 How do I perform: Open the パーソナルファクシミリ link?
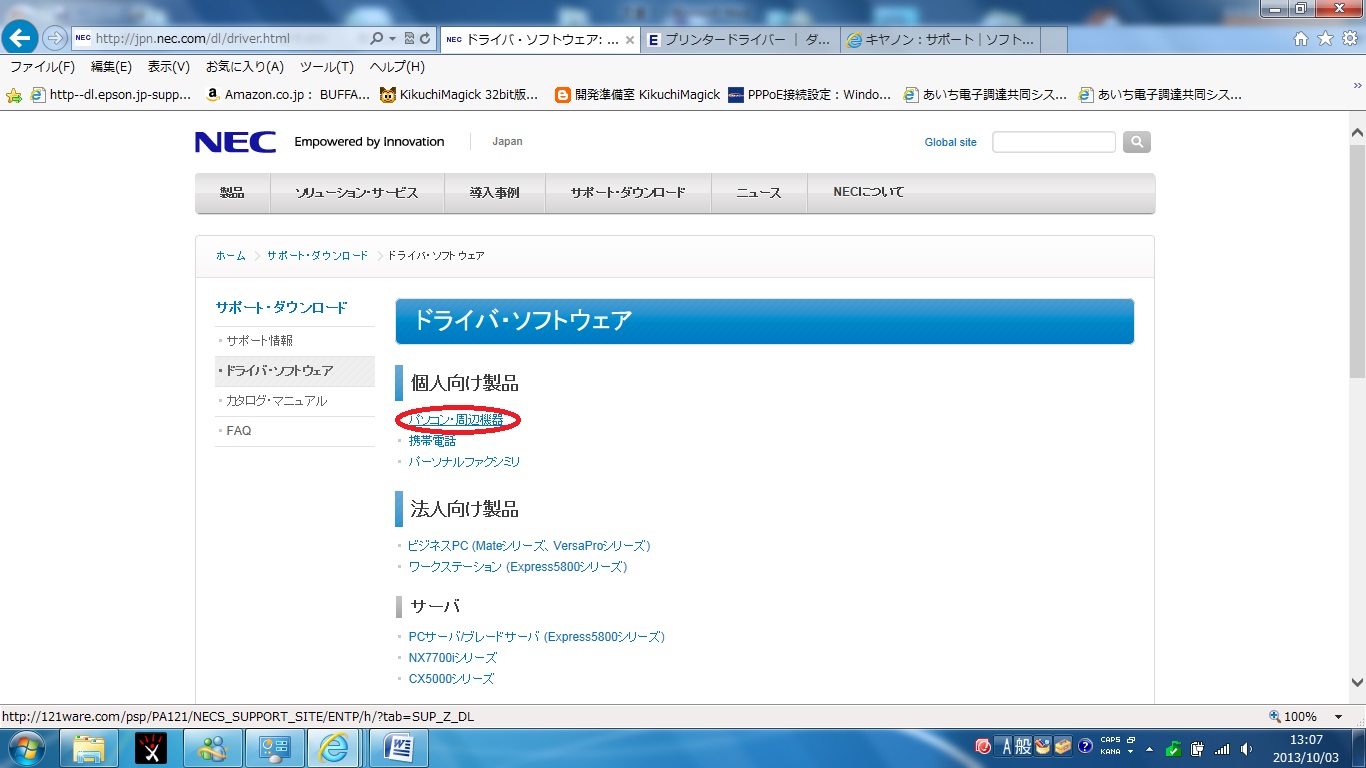click(464, 462)
